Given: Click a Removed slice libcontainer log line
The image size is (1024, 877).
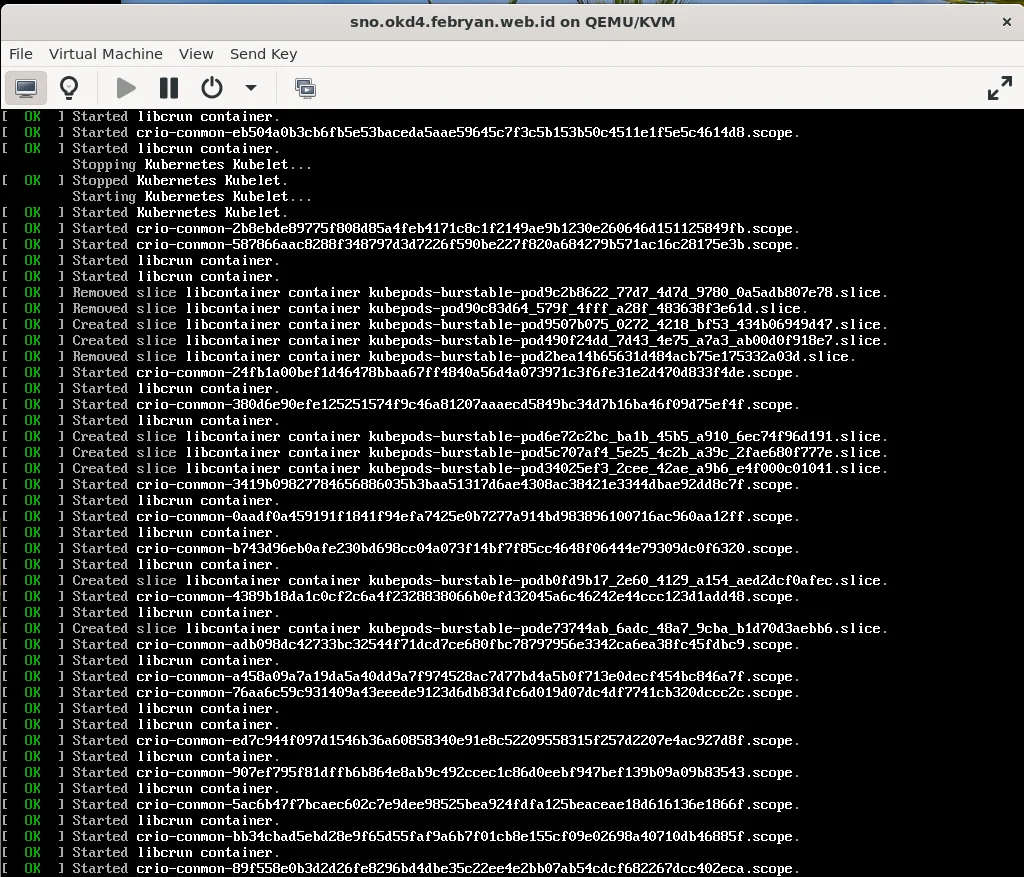Looking at the screenshot, I should (300, 292).
